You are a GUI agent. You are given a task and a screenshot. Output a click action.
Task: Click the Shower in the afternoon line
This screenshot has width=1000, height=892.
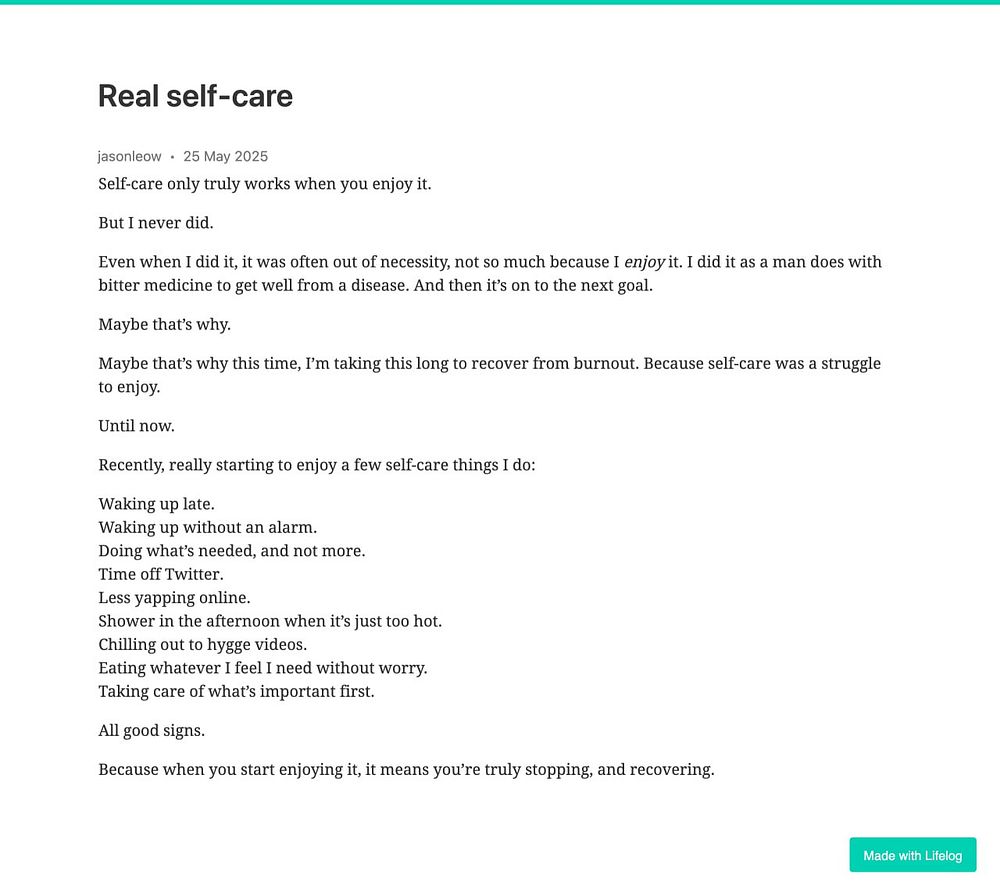point(270,621)
